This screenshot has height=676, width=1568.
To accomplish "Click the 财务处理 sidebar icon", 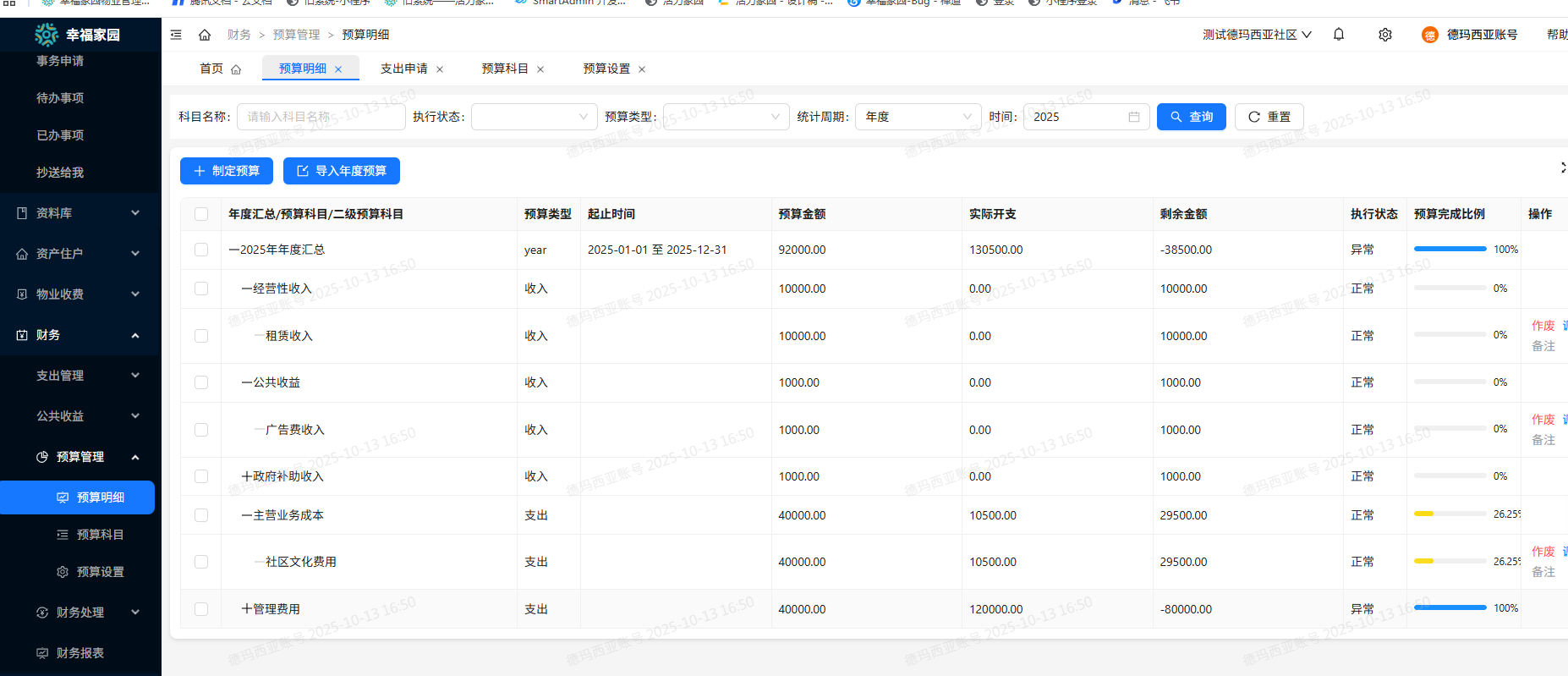I will click(42, 613).
